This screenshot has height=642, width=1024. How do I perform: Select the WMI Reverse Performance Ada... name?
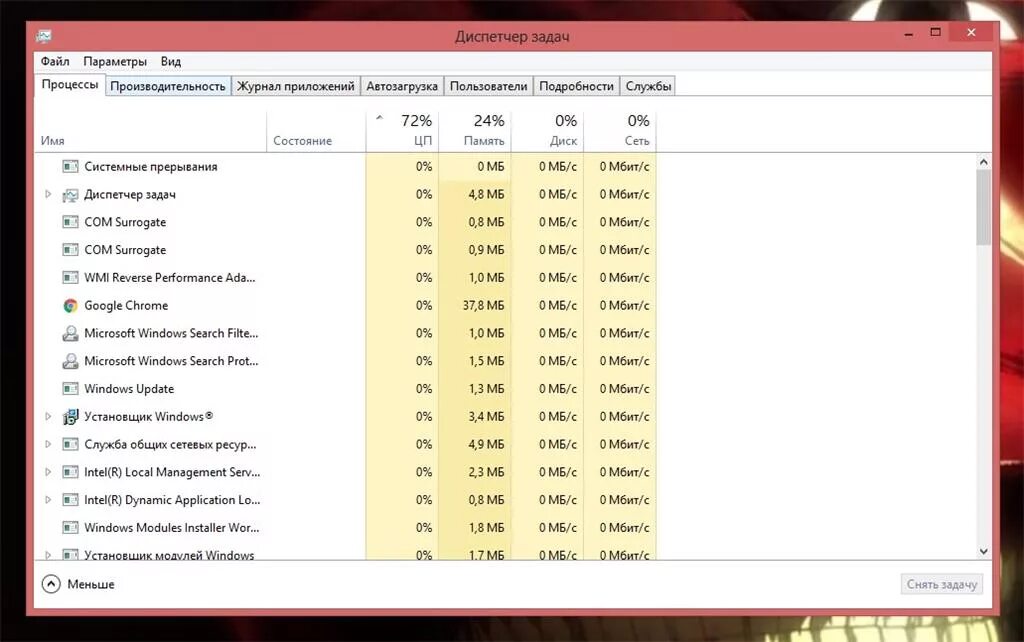[170, 278]
